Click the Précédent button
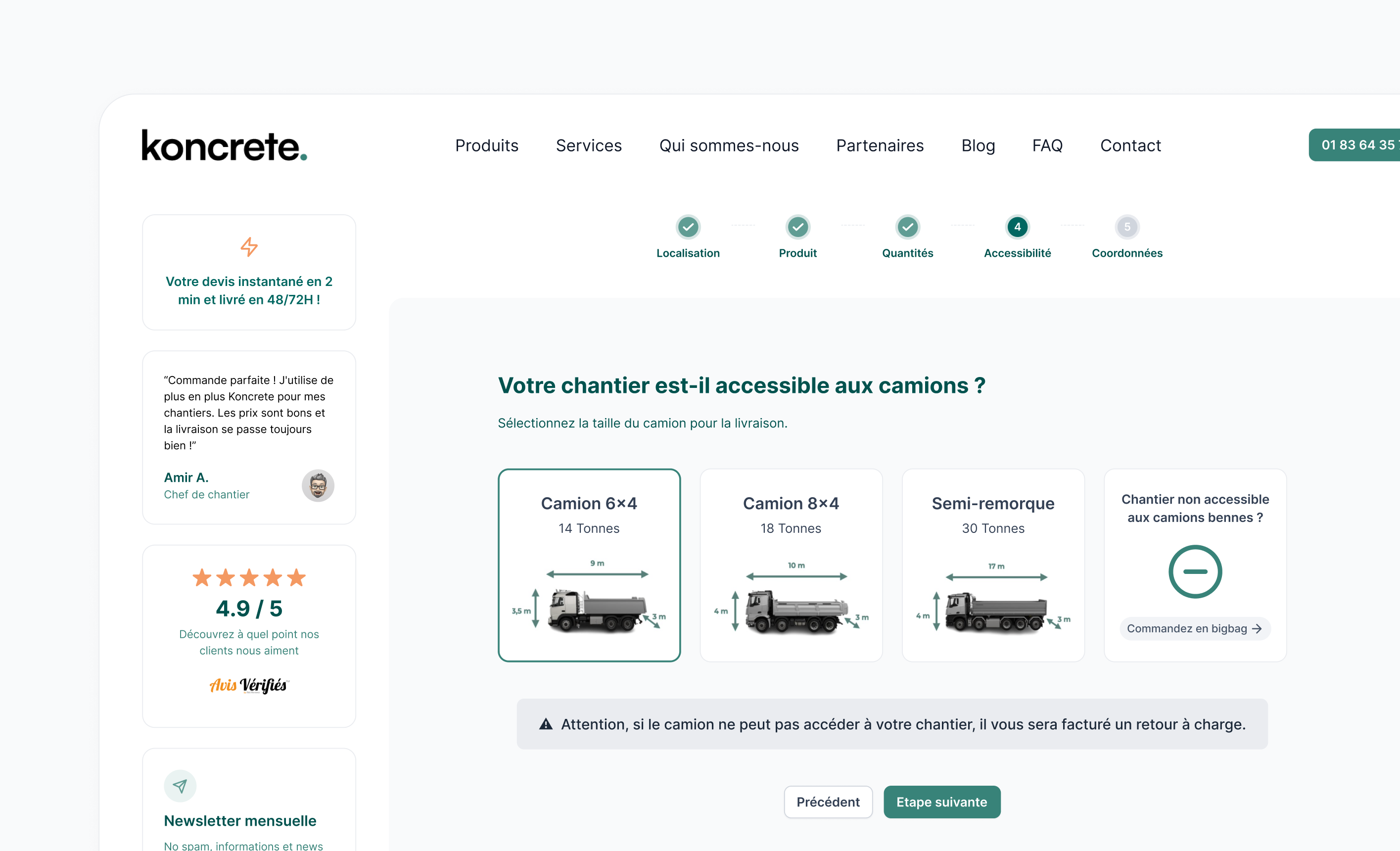1400x851 pixels. pyautogui.click(x=828, y=802)
